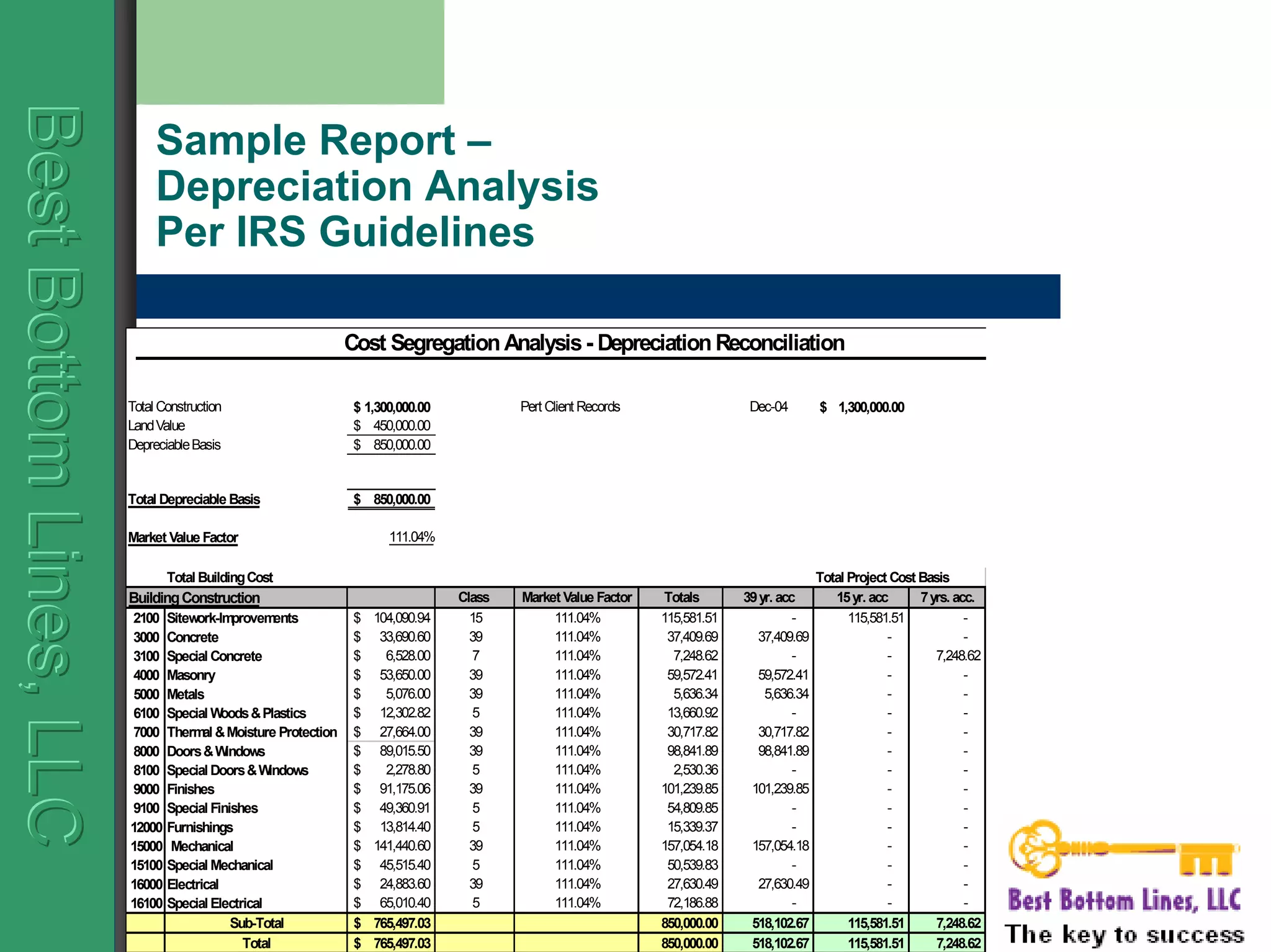Select the 'Special Woods & Plastics' row name
The width and height of the screenshot is (1271, 952).
pos(236,713)
